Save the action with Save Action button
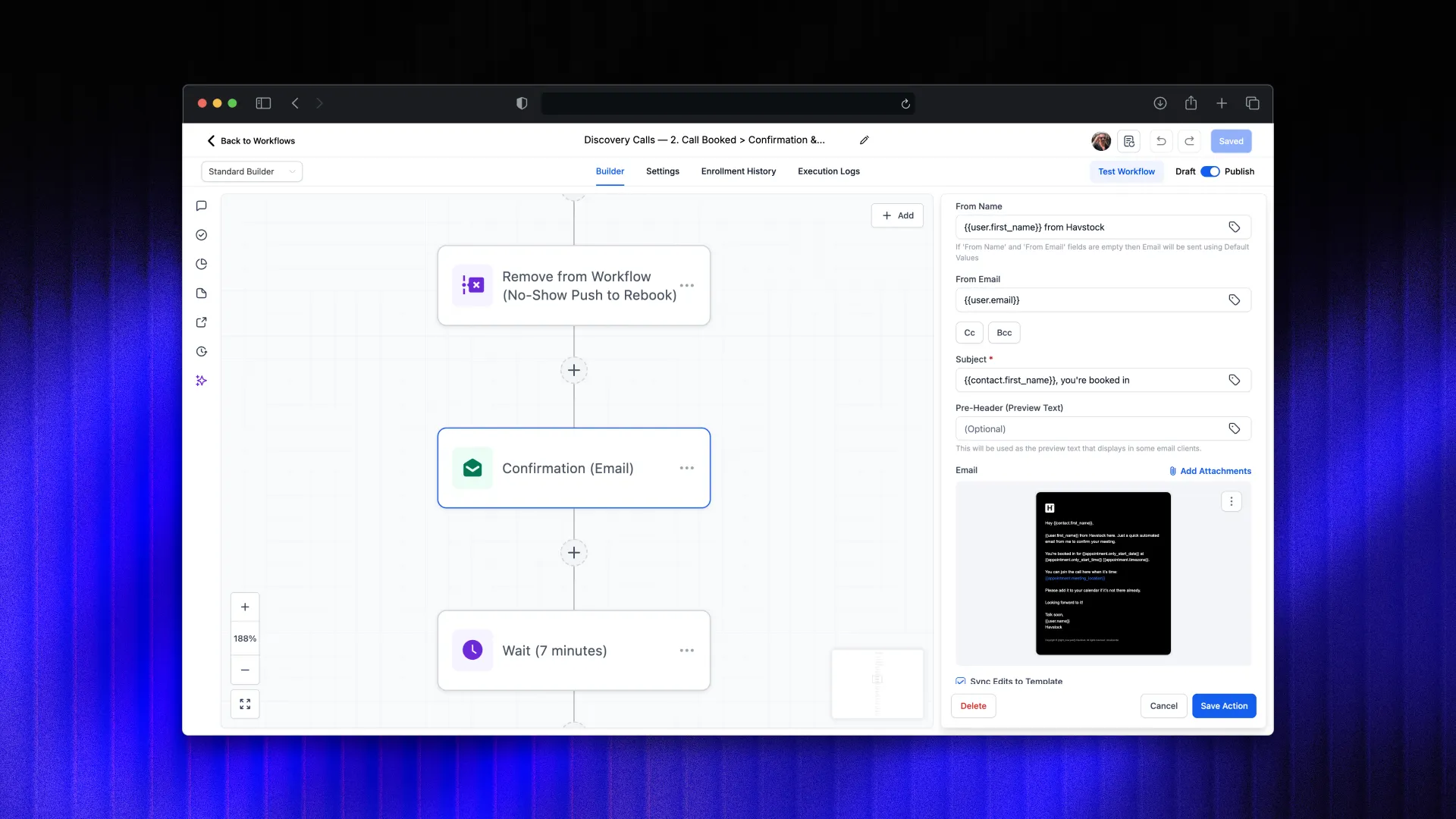The image size is (1456, 819). pos(1223,705)
